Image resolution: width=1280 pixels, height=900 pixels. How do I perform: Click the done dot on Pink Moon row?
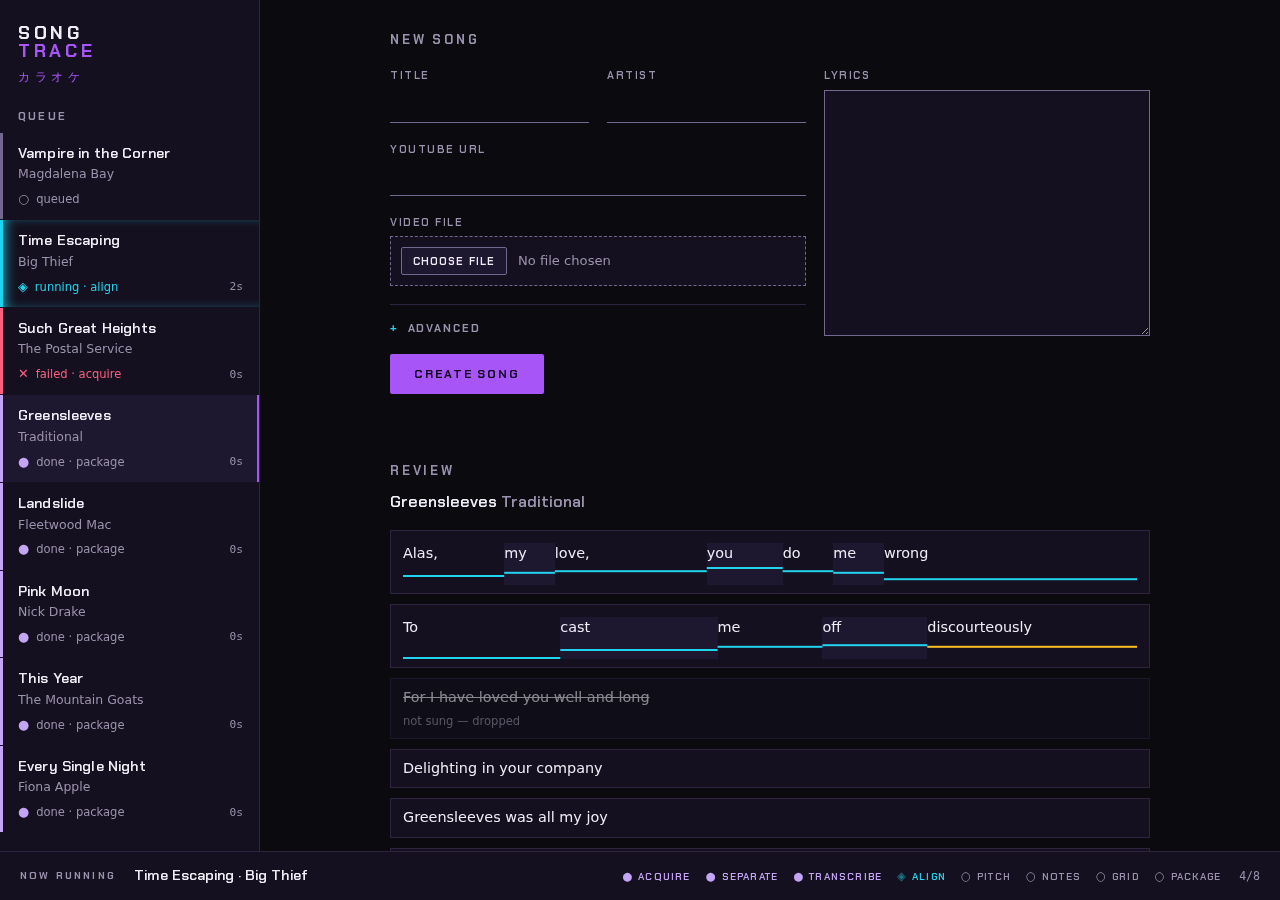24,637
